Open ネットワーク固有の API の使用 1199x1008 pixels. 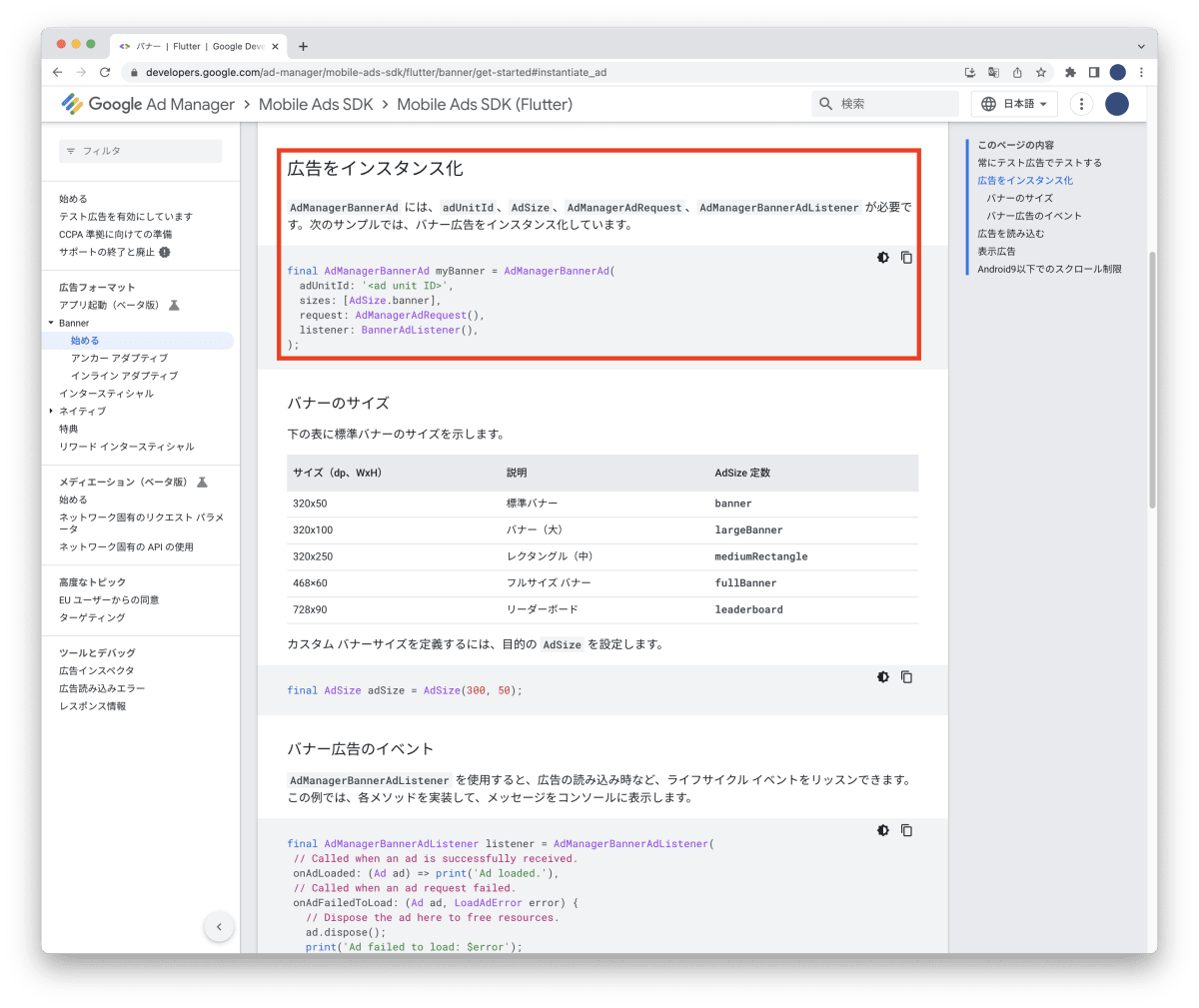click(x=126, y=546)
